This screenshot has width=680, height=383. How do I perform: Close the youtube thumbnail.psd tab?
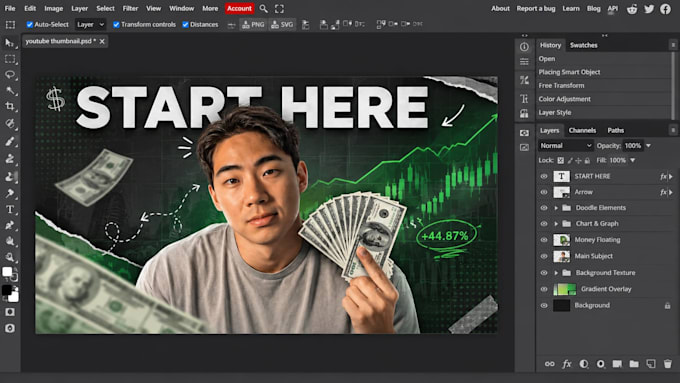102,41
